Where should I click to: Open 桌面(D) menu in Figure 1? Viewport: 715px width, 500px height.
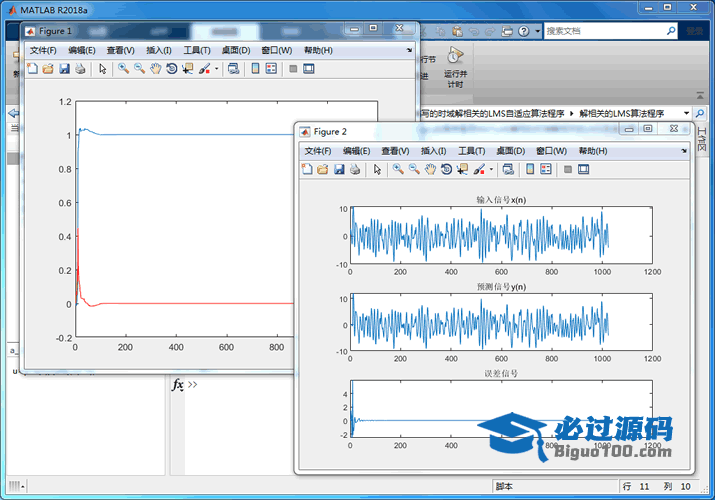pos(236,51)
